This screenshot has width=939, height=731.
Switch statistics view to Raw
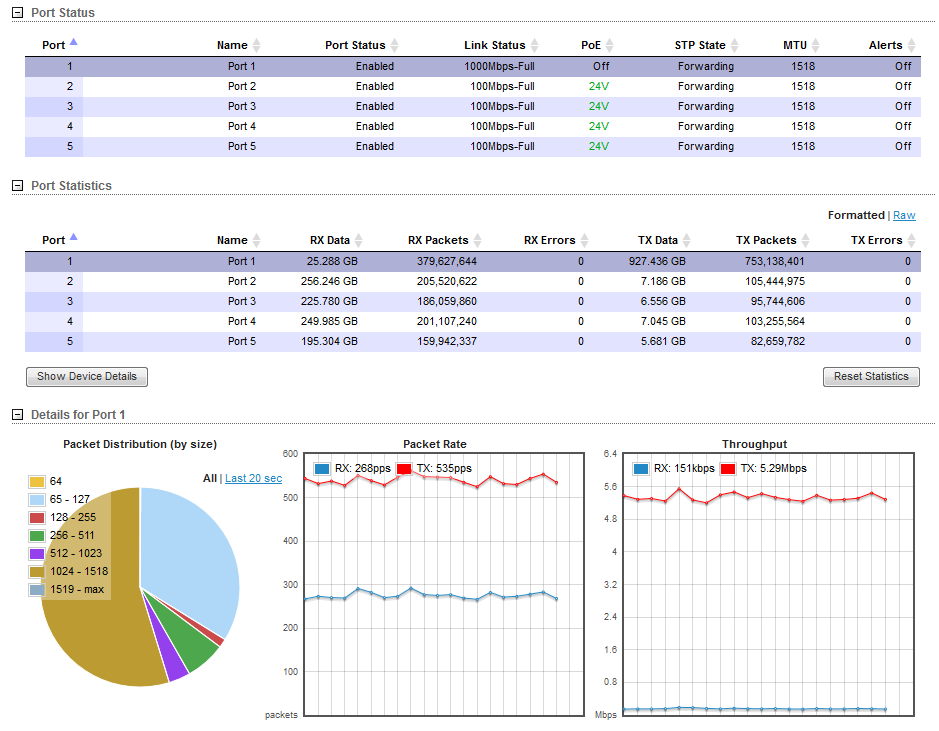(904, 215)
